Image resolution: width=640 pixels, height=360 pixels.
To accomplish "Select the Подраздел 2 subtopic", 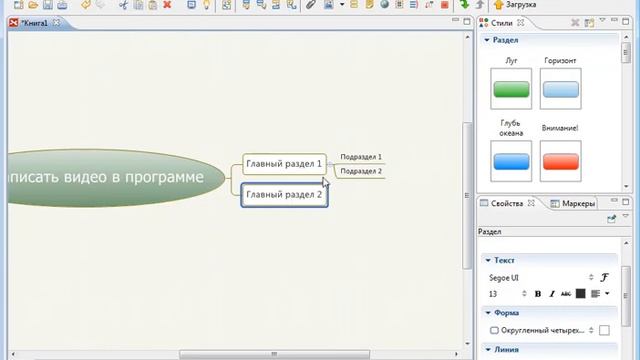I will pyautogui.click(x=361, y=171).
